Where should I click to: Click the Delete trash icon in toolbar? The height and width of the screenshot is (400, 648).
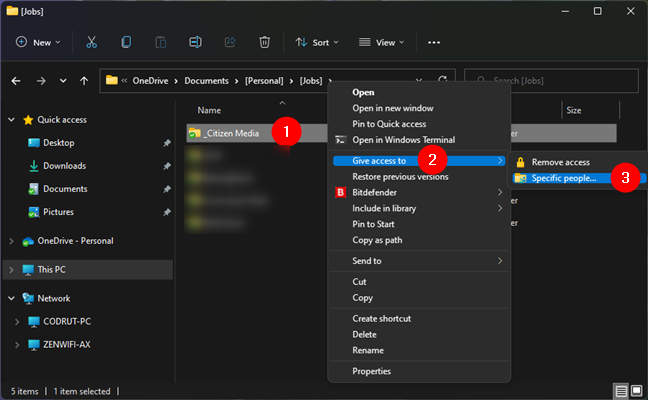point(264,42)
